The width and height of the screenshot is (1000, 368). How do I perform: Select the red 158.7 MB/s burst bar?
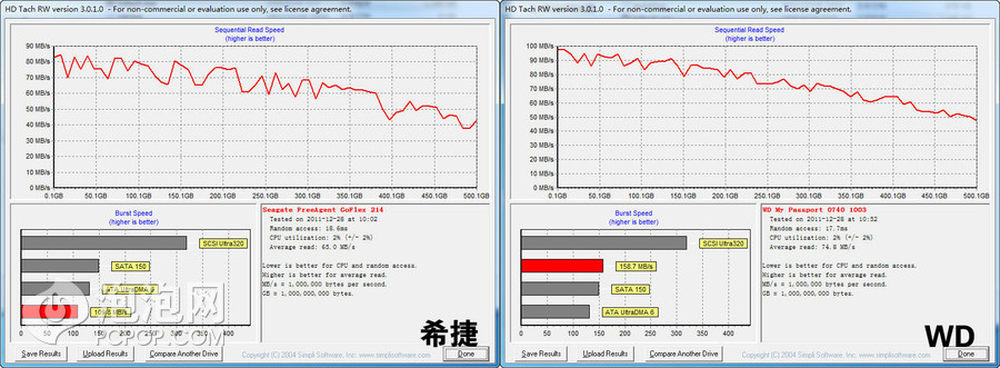[x=562, y=266]
